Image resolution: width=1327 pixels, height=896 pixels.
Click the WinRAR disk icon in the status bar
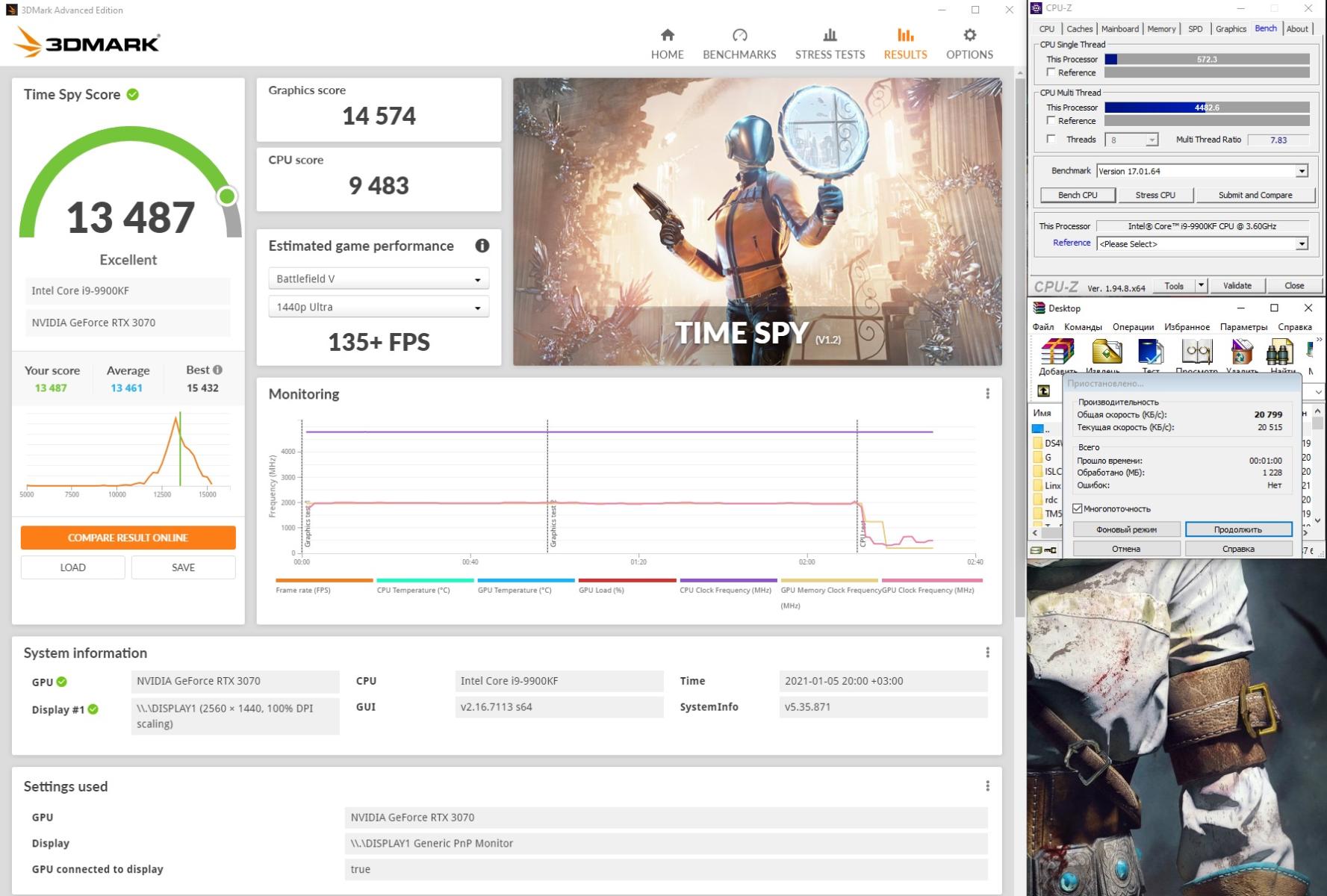1037,550
